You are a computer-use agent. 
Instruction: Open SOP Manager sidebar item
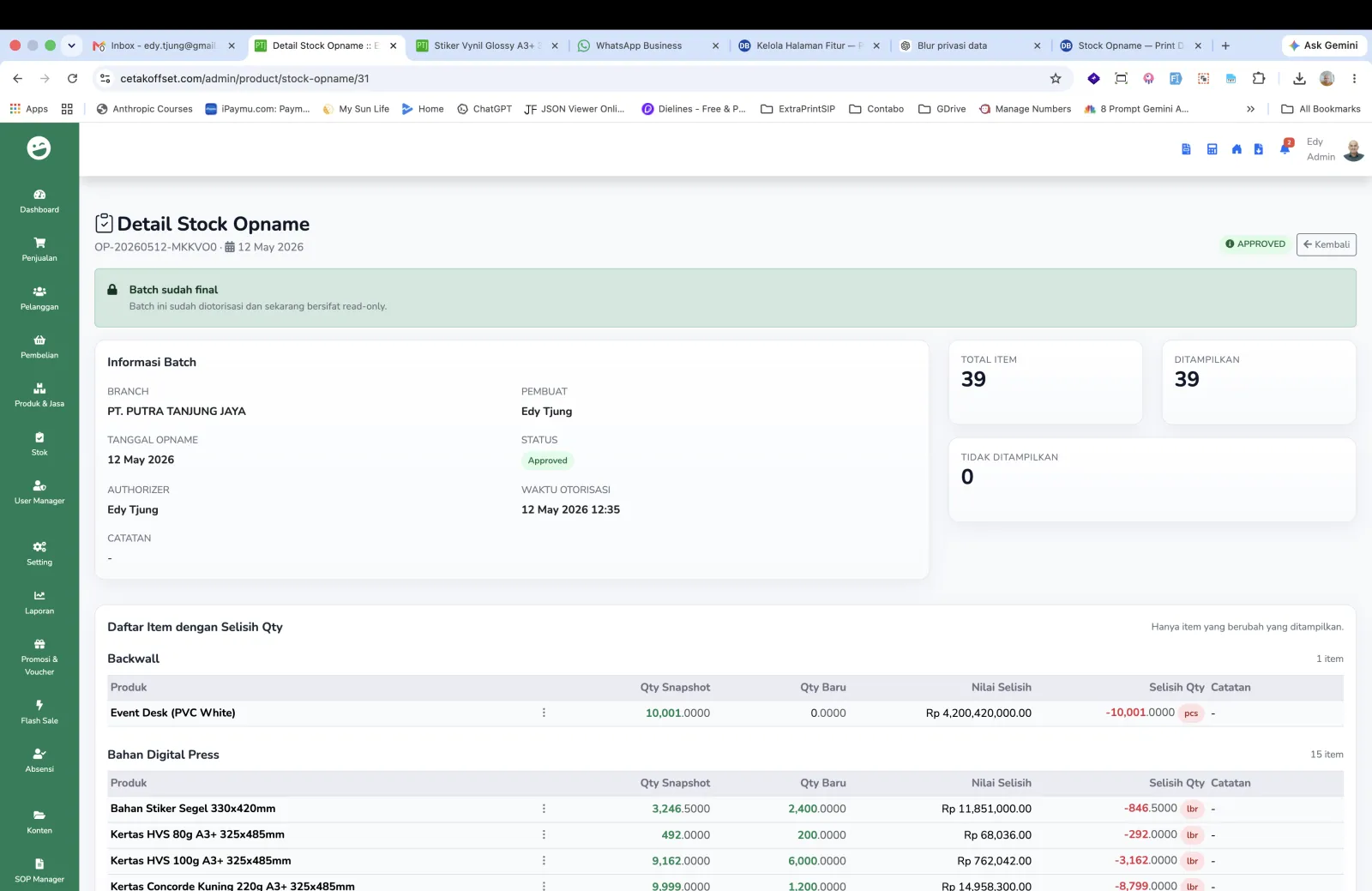pos(39,870)
